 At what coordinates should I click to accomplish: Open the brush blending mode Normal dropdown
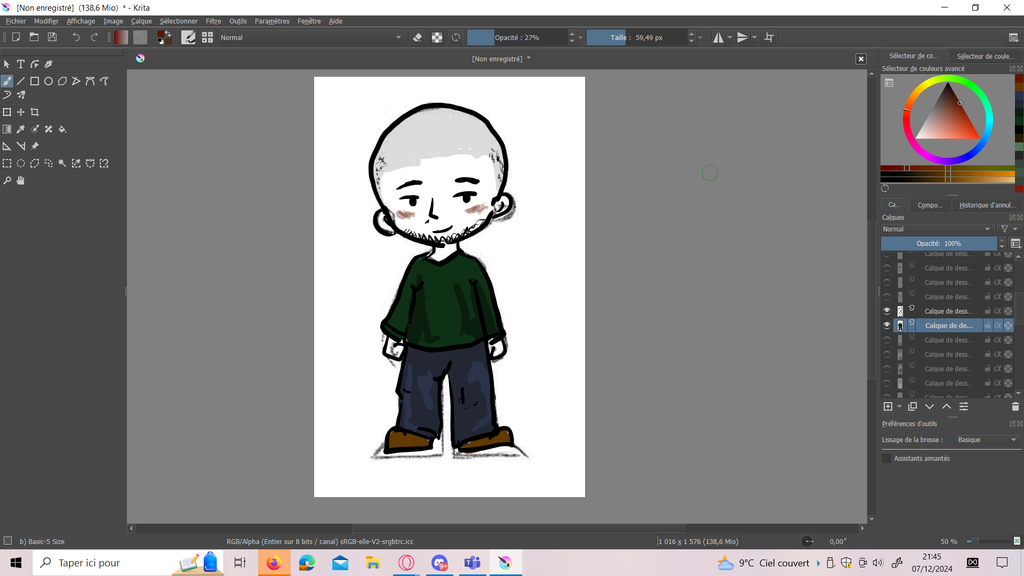310,37
